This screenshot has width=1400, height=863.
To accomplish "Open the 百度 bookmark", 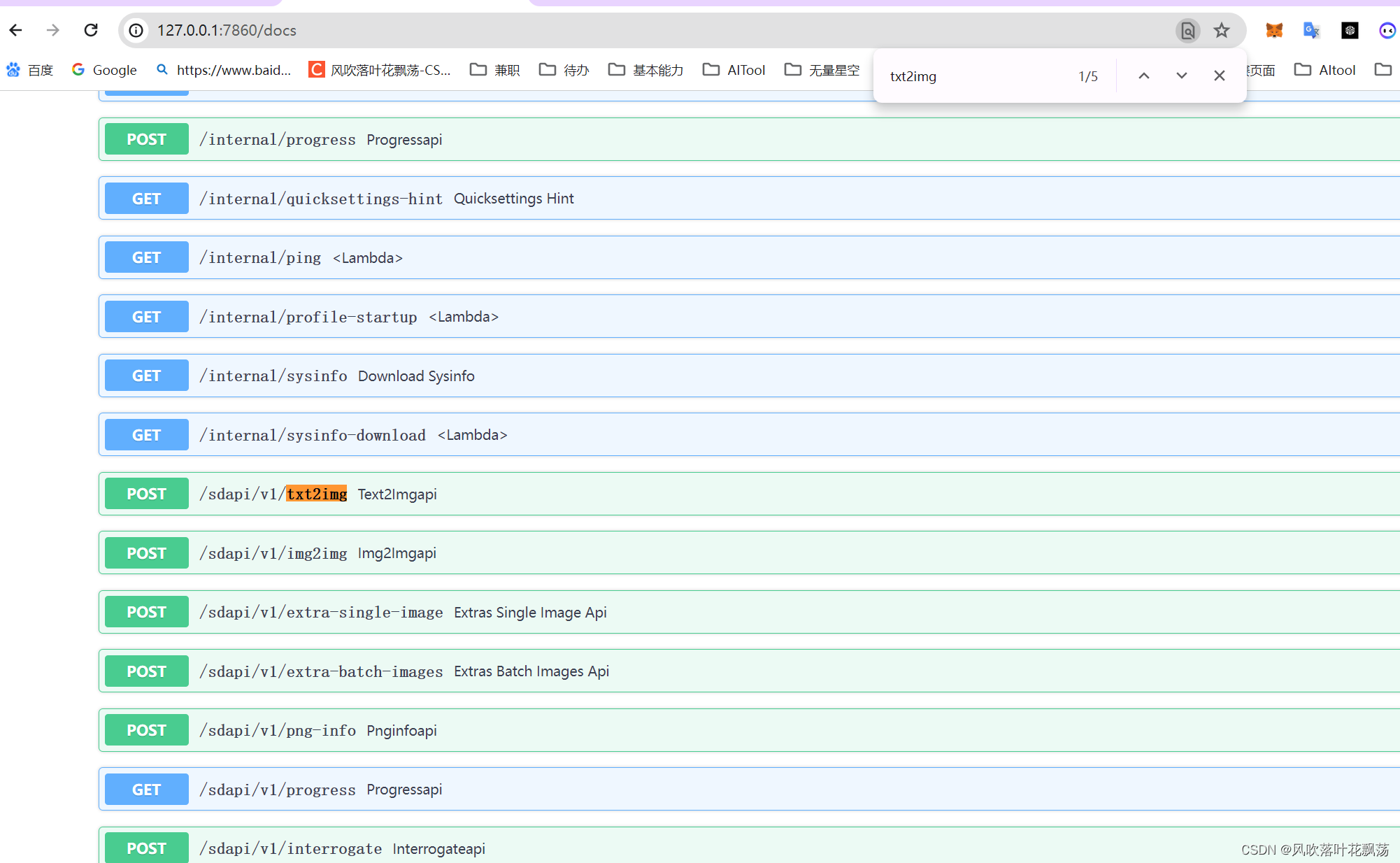I will [30, 70].
